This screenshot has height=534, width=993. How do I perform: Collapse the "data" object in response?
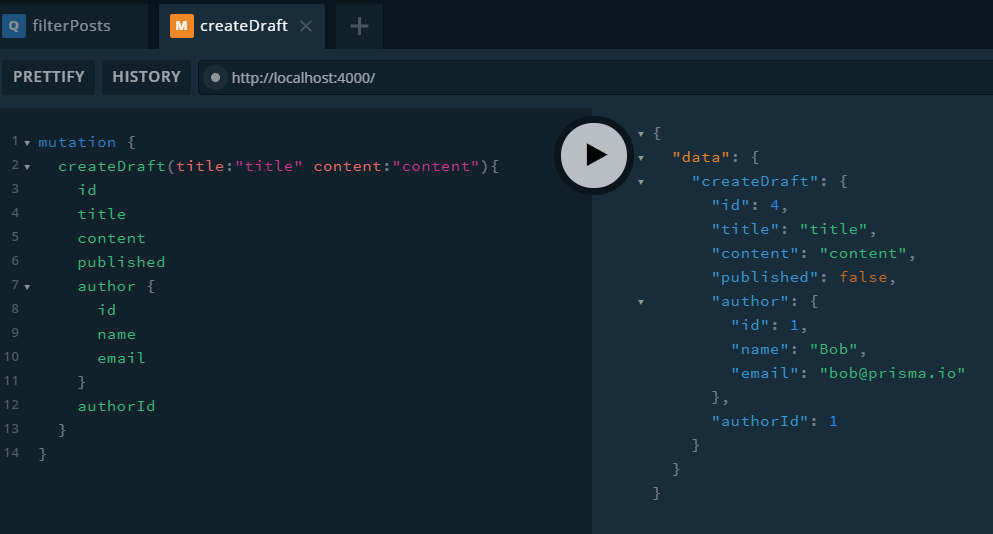click(641, 158)
